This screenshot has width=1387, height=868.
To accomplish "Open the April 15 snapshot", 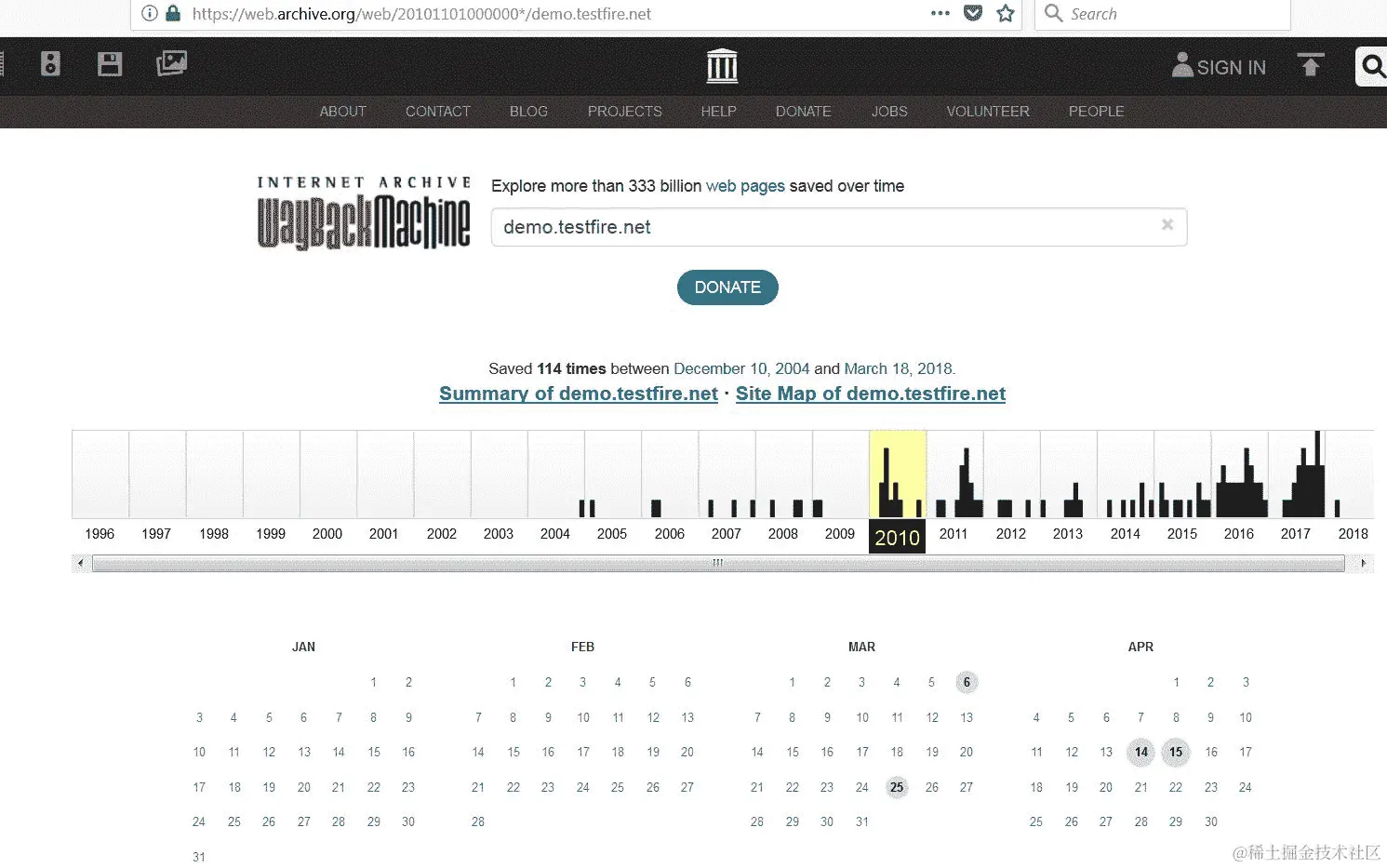I will [1176, 752].
